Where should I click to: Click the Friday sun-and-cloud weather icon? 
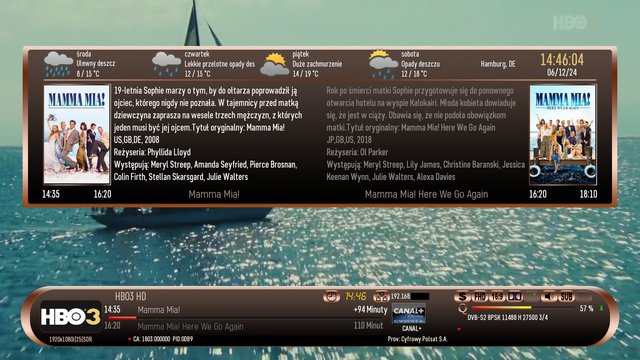pyautogui.click(x=275, y=64)
